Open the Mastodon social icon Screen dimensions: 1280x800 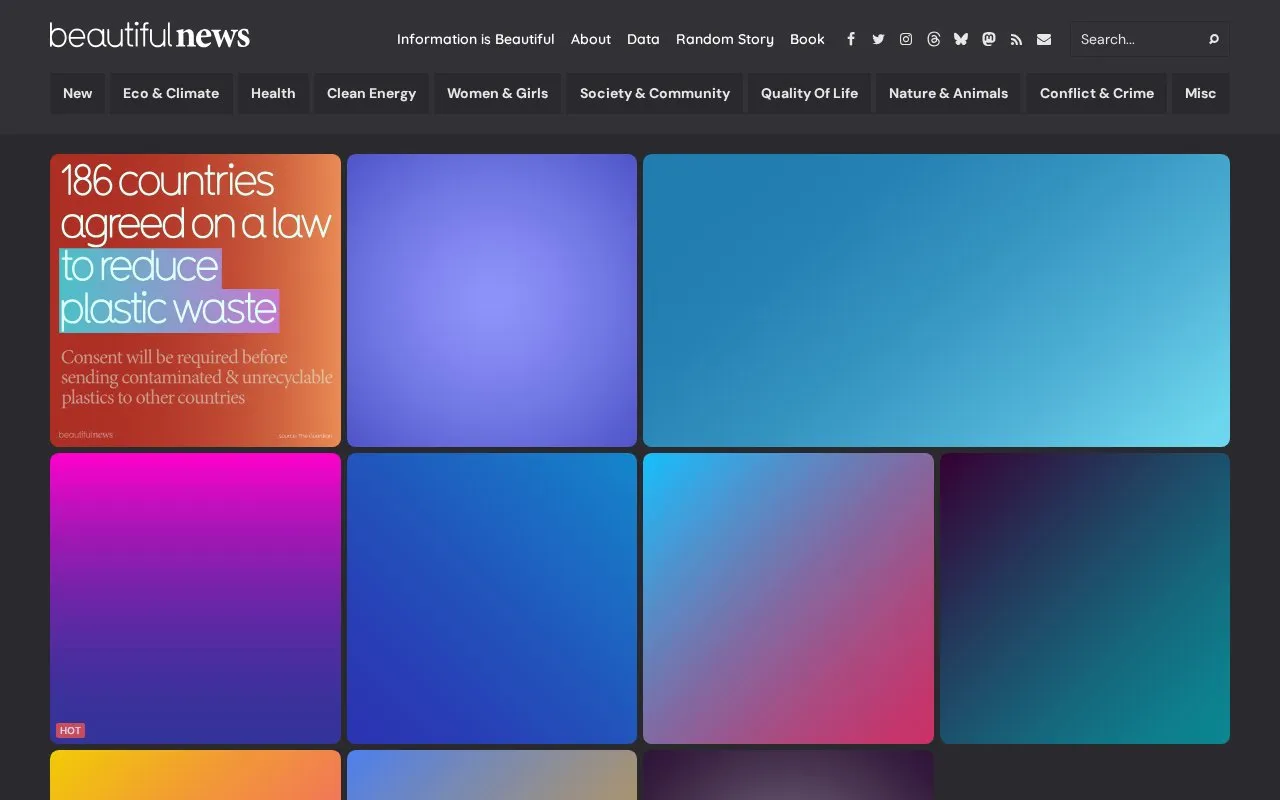click(x=989, y=39)
